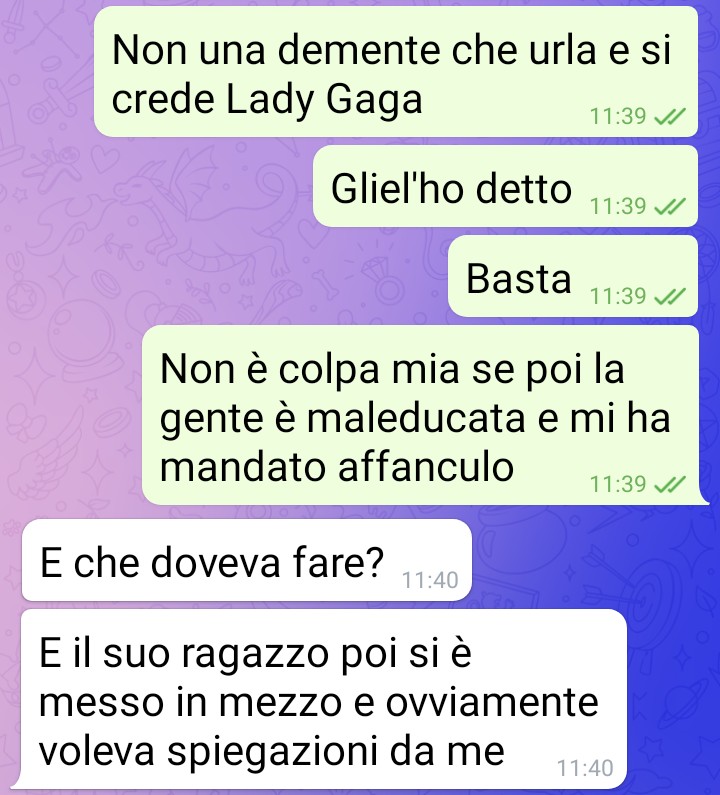
Task: Tap 11:40 timestamp on the spiegazioni message
Action: (586, 768)
